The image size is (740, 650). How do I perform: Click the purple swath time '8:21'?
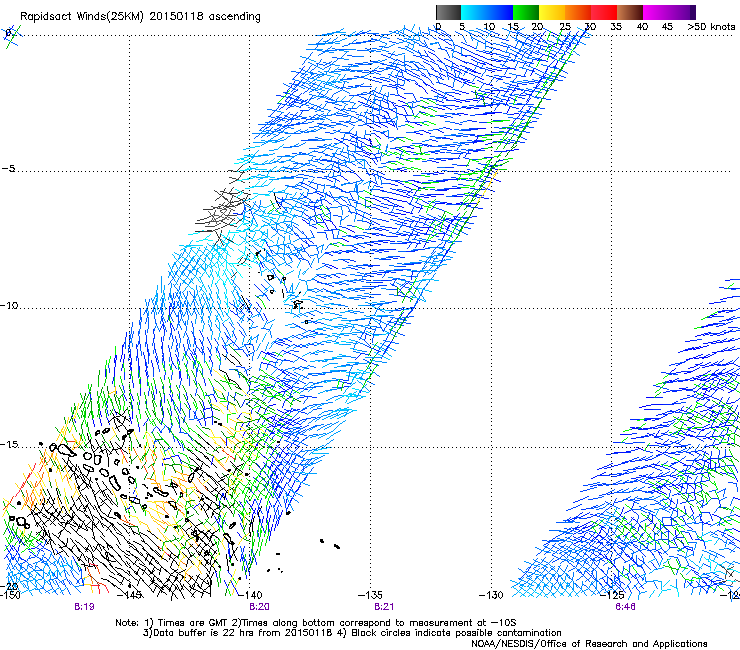[384, 607]
